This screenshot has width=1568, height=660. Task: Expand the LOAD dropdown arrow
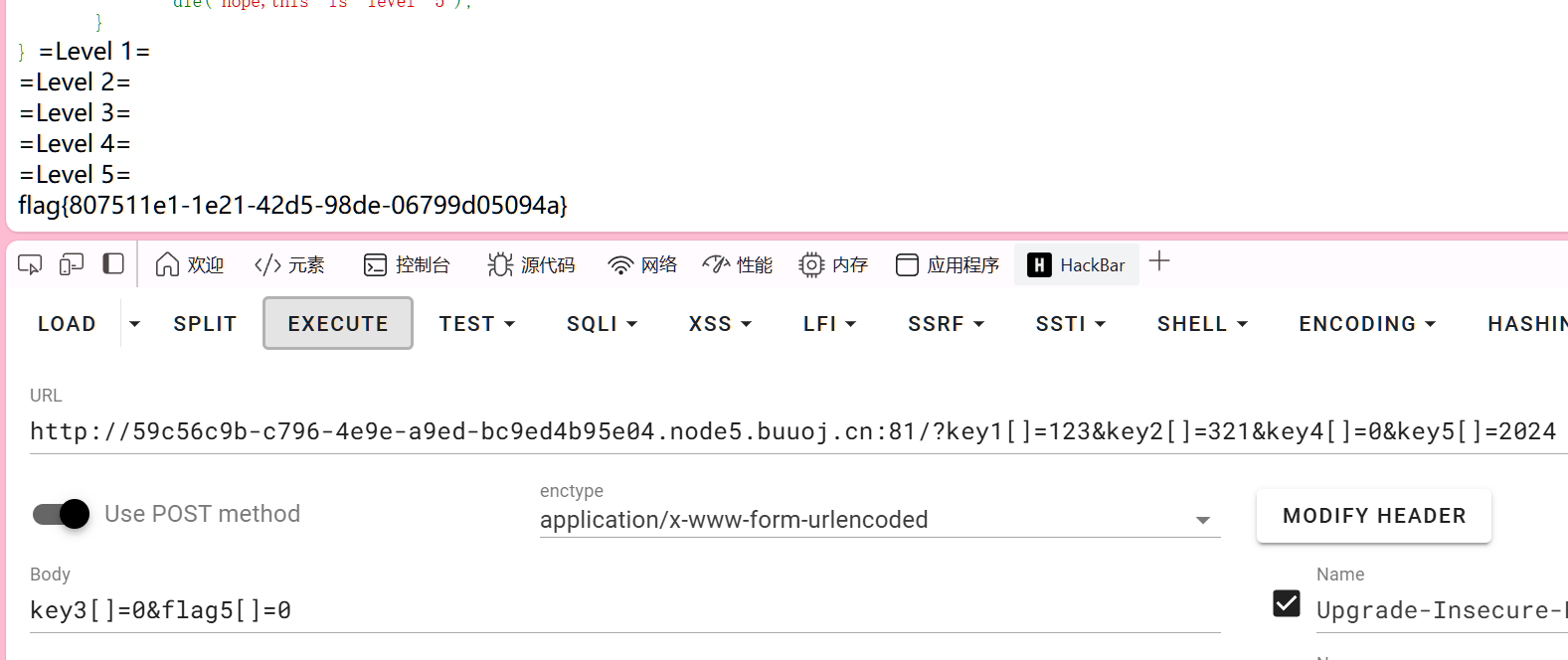coord(134,324)
